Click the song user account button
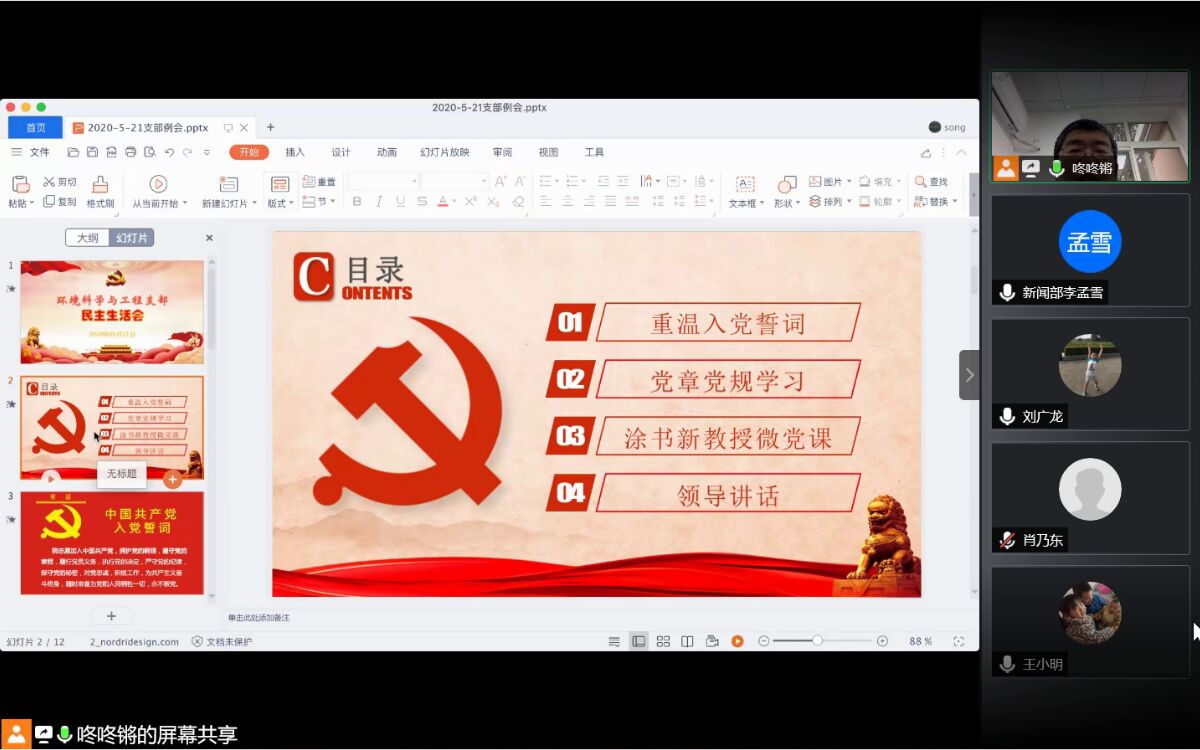The height and width of the screenshot is (750, 1200). (x=947, y=127)
